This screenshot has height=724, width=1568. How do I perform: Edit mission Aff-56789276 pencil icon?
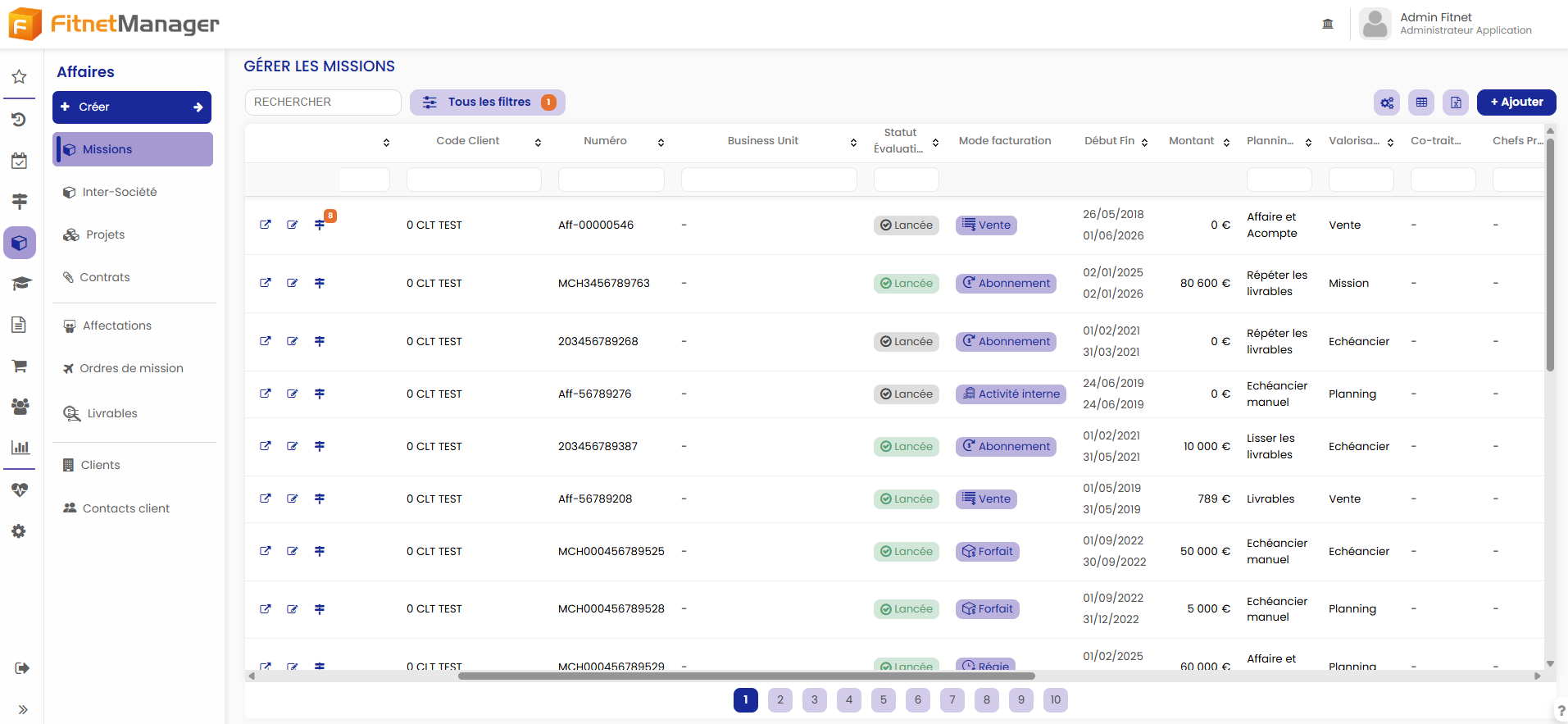tap(293, 394)
